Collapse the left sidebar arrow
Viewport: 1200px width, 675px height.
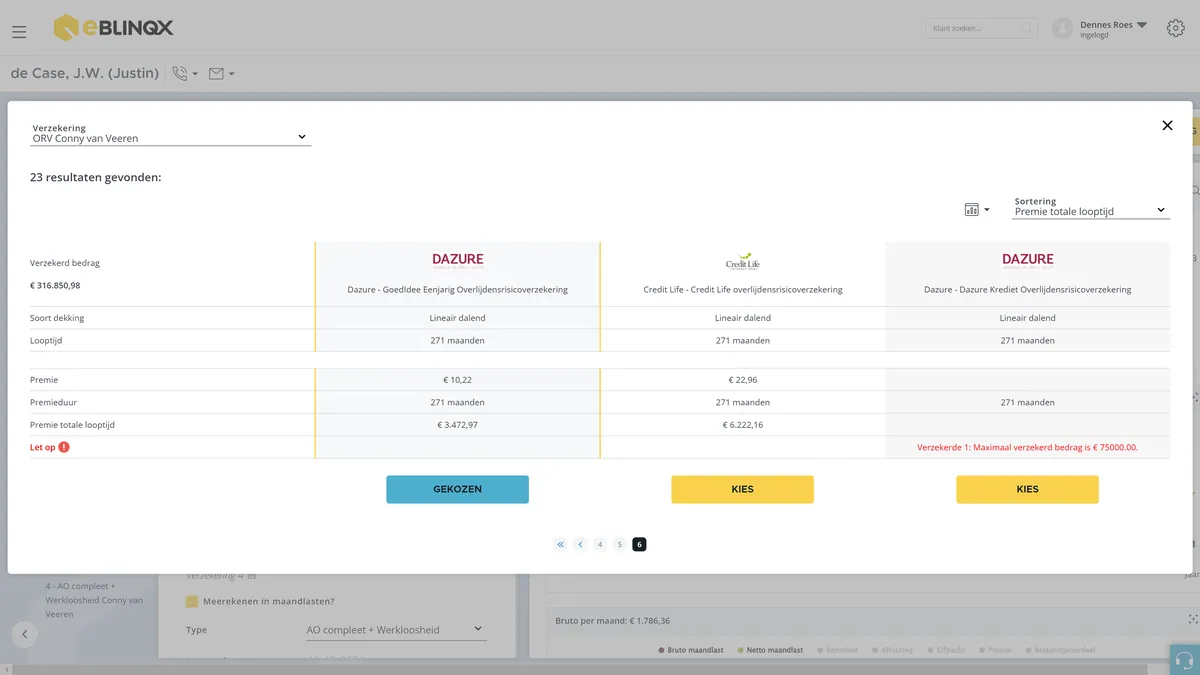click(24, 633)
